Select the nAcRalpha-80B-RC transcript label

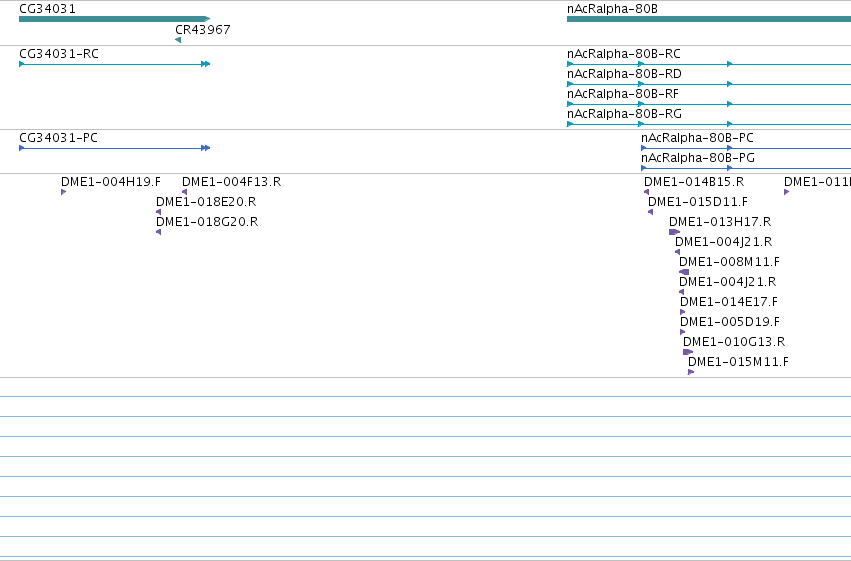coord(624,54)
